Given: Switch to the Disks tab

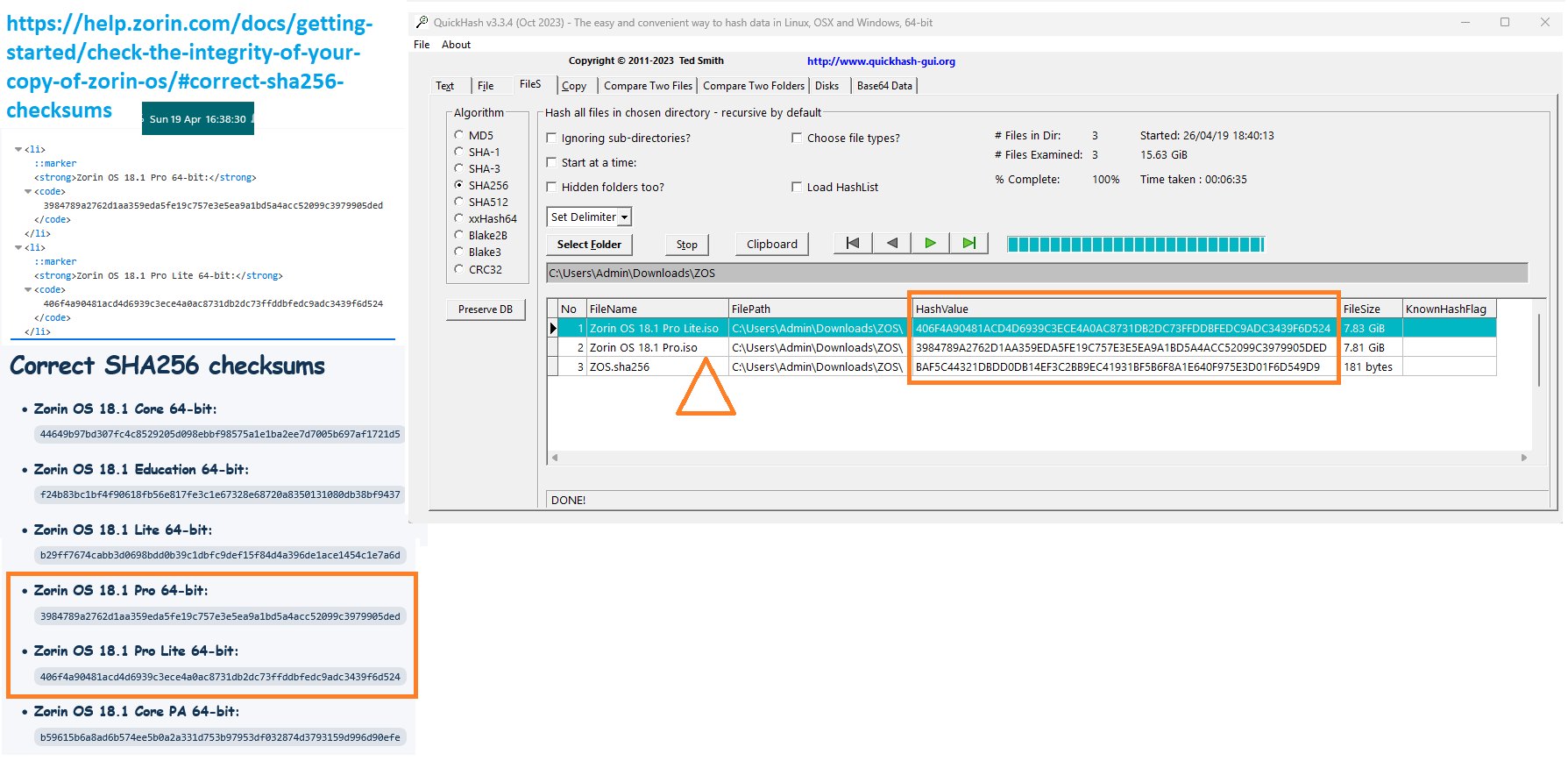Looking at the screenshot, I should pyautogui.click(x=827, y=86).
